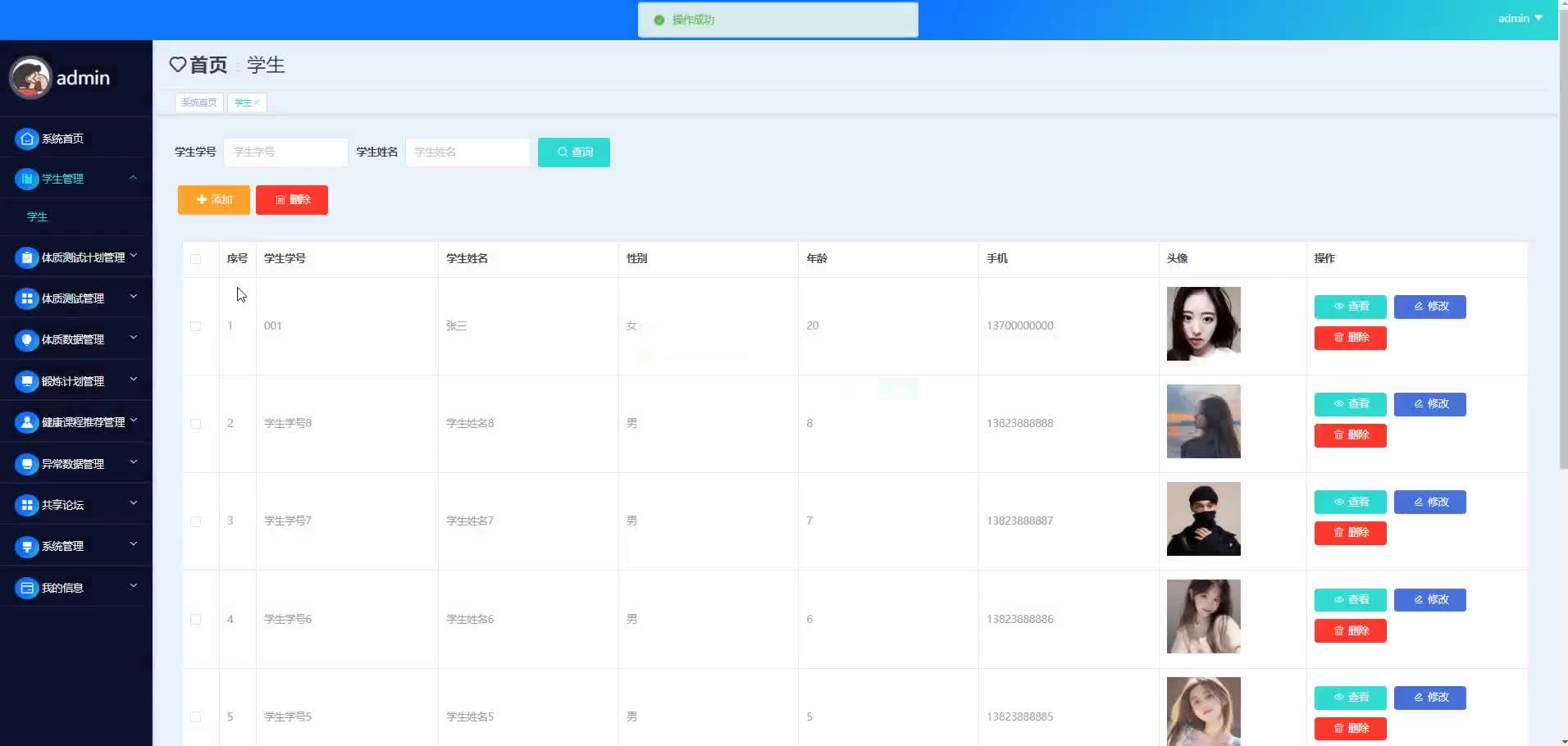This screenshot has height=746, width=1568.
Task: Click 查看 for 学生姓名6
Action: [x=1351, y=600]
